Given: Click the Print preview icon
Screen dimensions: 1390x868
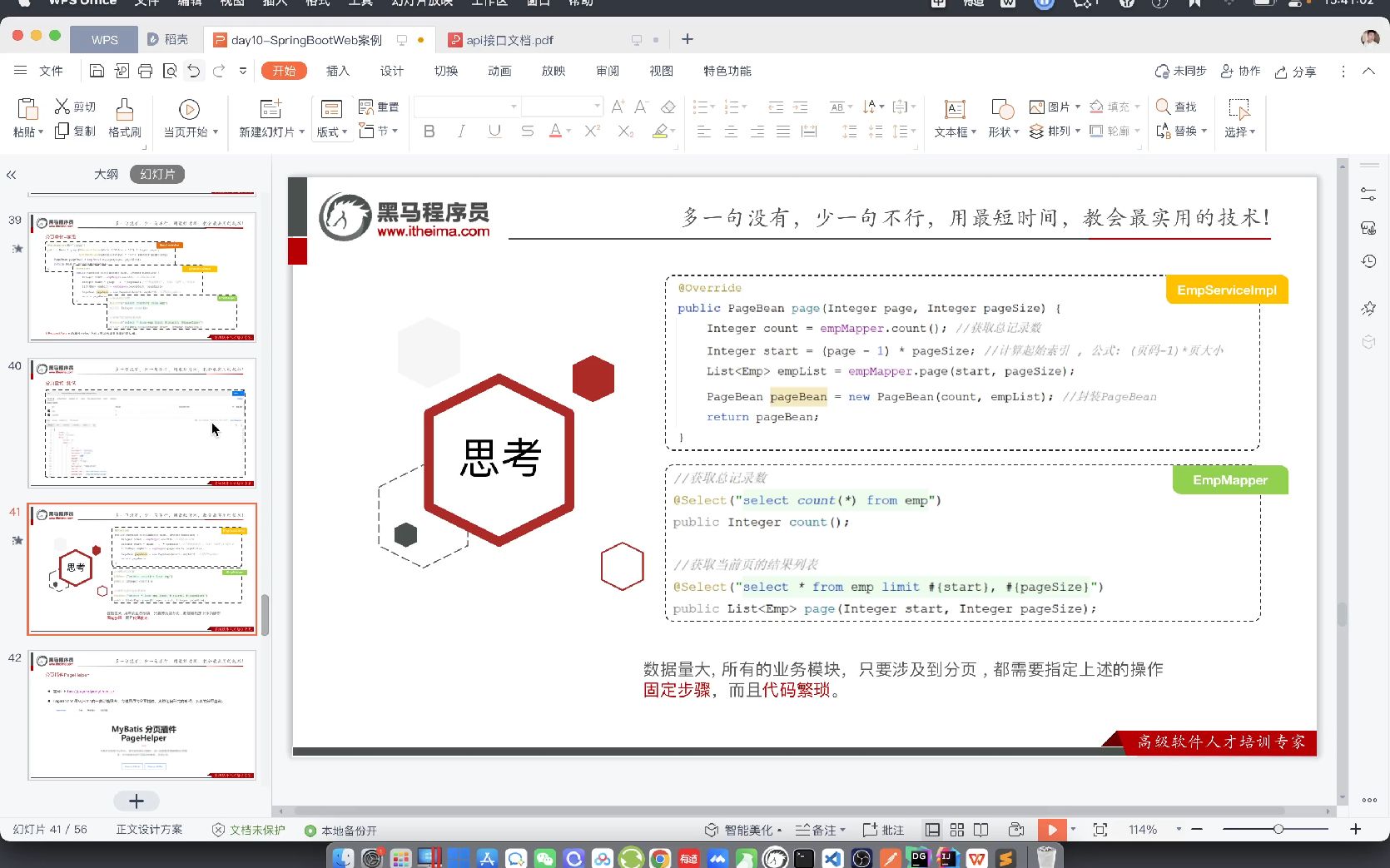Looking at the screenshot, I should coord(170,72).
